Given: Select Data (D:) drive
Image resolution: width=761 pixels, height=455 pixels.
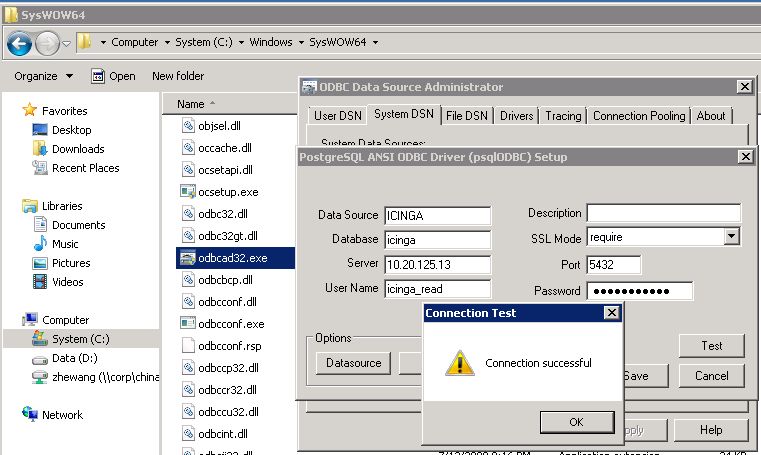Looking at the screenshot, I should click(x=71, y=358).
